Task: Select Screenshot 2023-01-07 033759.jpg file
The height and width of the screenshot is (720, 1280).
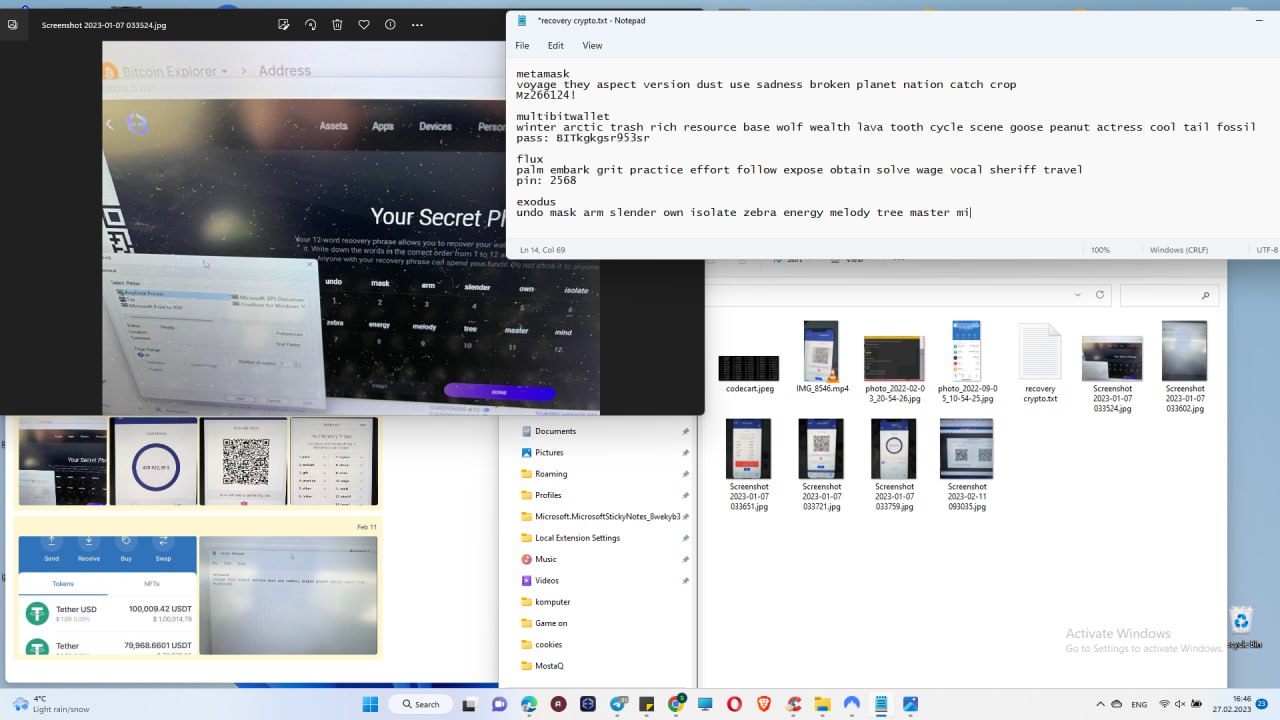Action: 894,464
